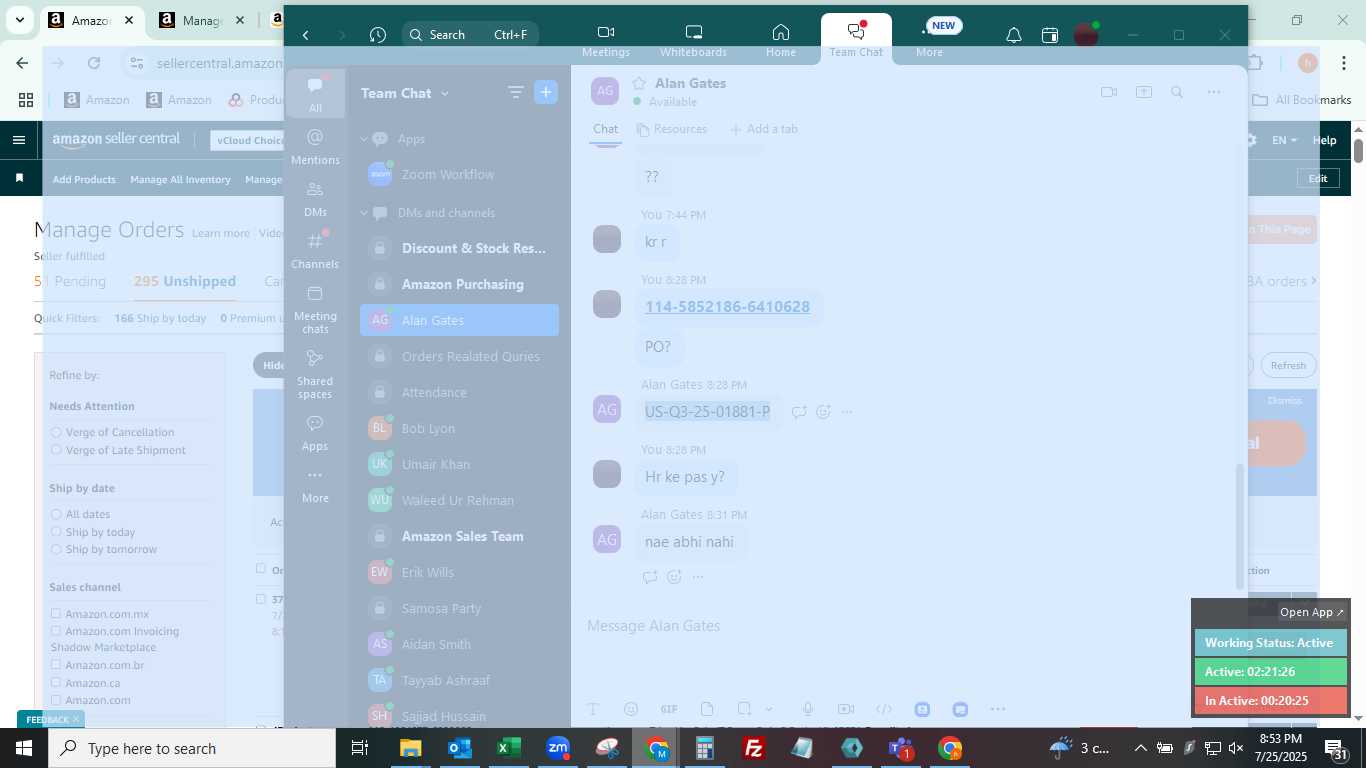Open chat with Umair Khan
The width and height of the screenshot is (1366, 768).
tap(459, 464)
